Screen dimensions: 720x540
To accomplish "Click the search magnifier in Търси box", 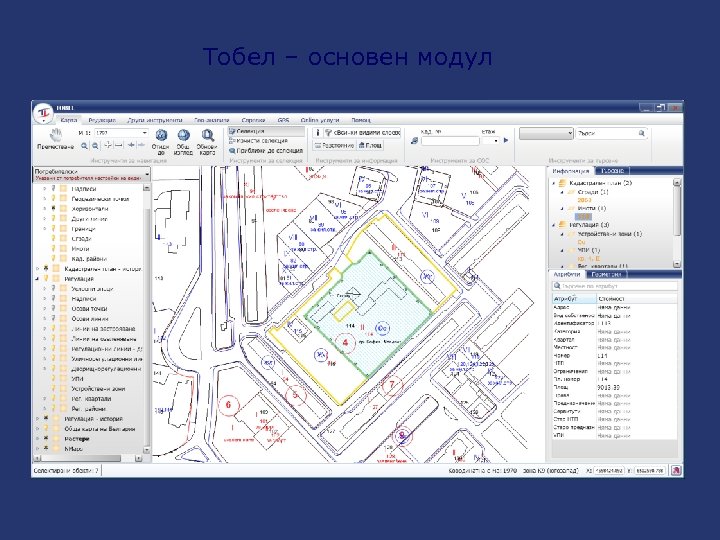I will pyautogui.click(x=641, y=133).
